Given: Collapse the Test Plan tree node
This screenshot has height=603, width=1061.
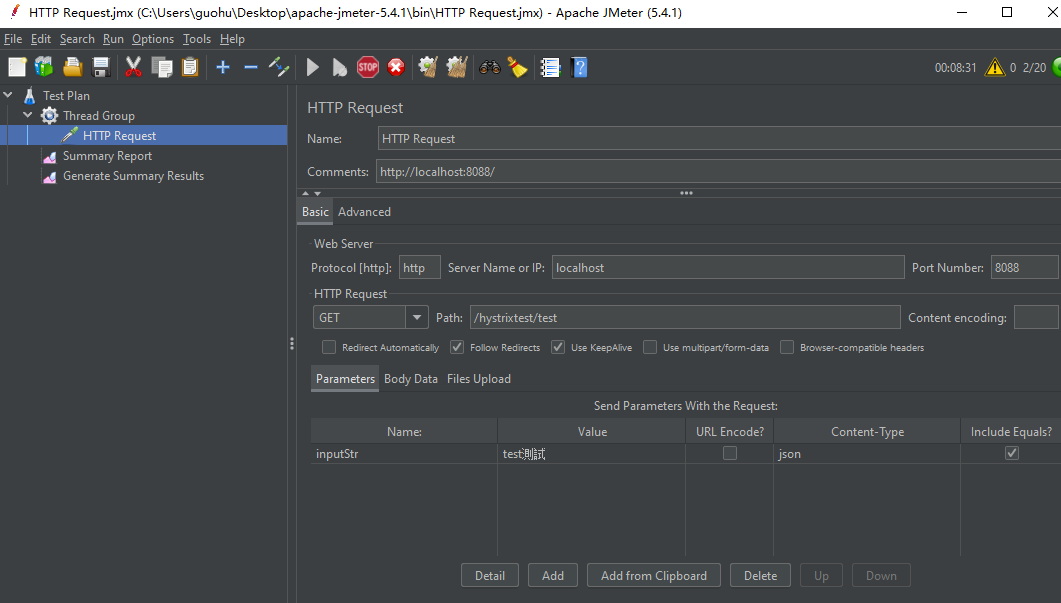Looking at the screenshot, I should 8,95.
